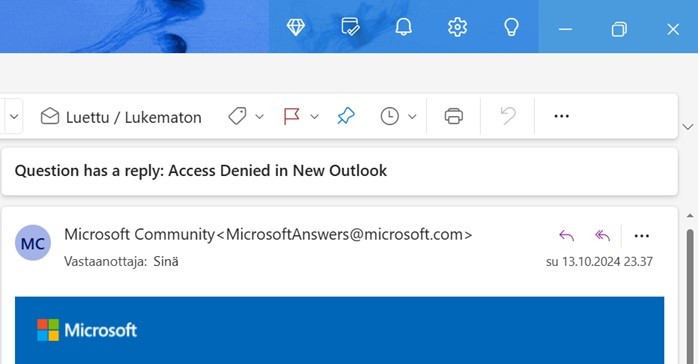
Task: Open the My Day calendar-check icon
Action: pyautogui.click(x=350, y=27)
